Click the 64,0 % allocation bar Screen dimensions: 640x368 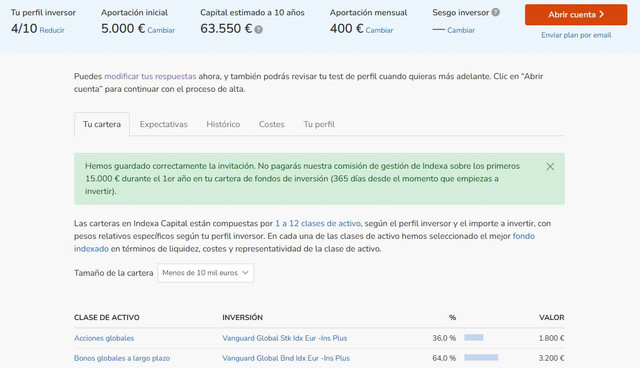(x=481, y=357)
